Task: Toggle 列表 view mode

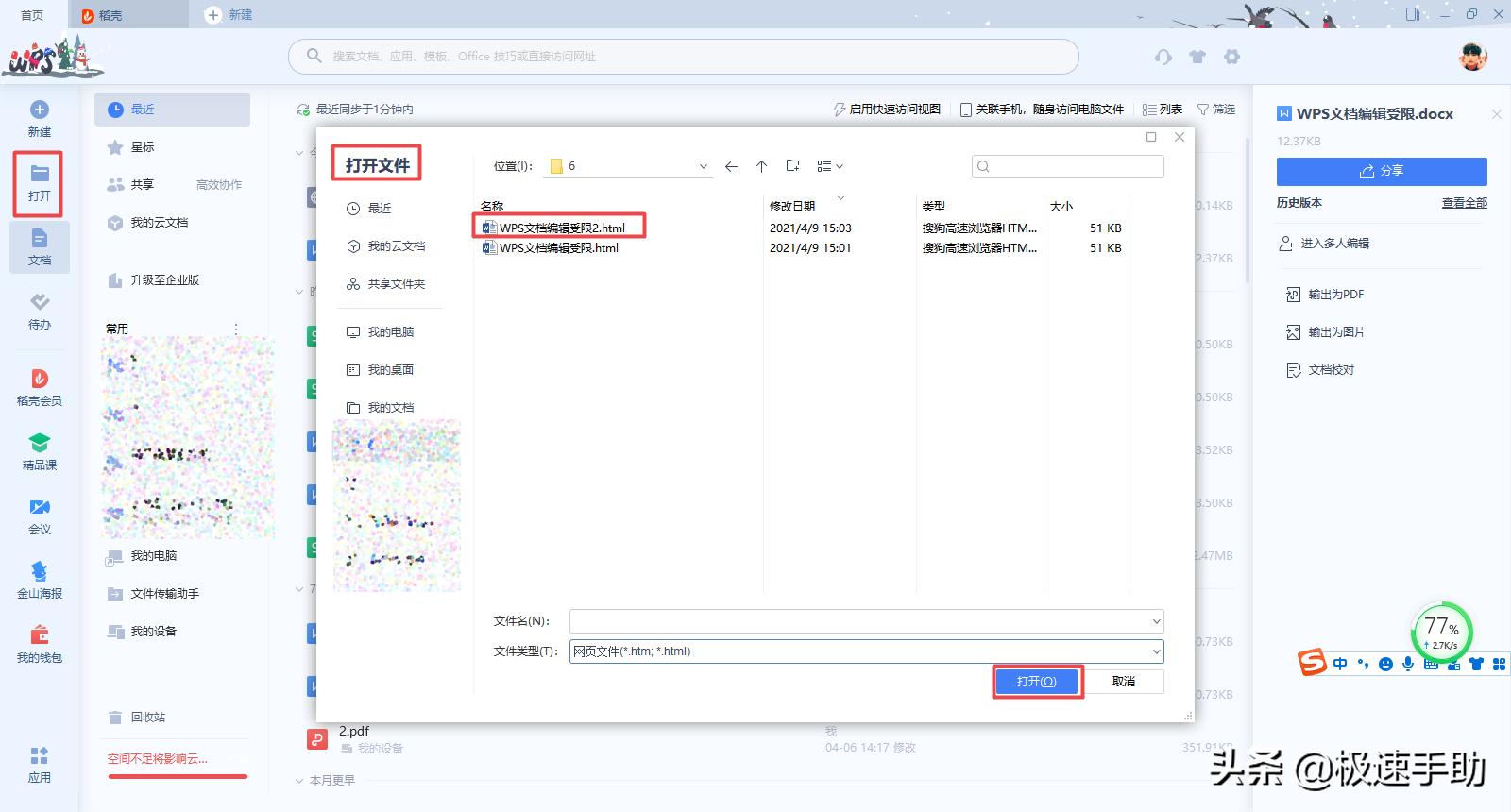Action: click(x=1163, y=110)
